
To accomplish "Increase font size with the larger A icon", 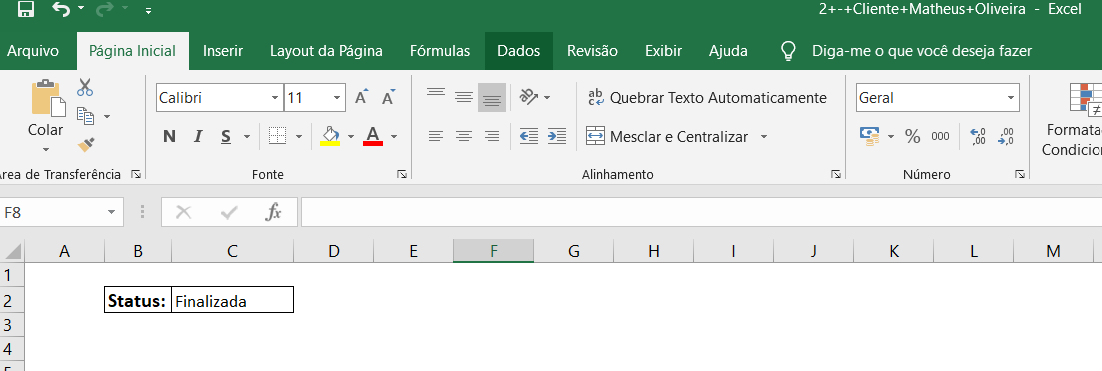I will pos(361,98).
